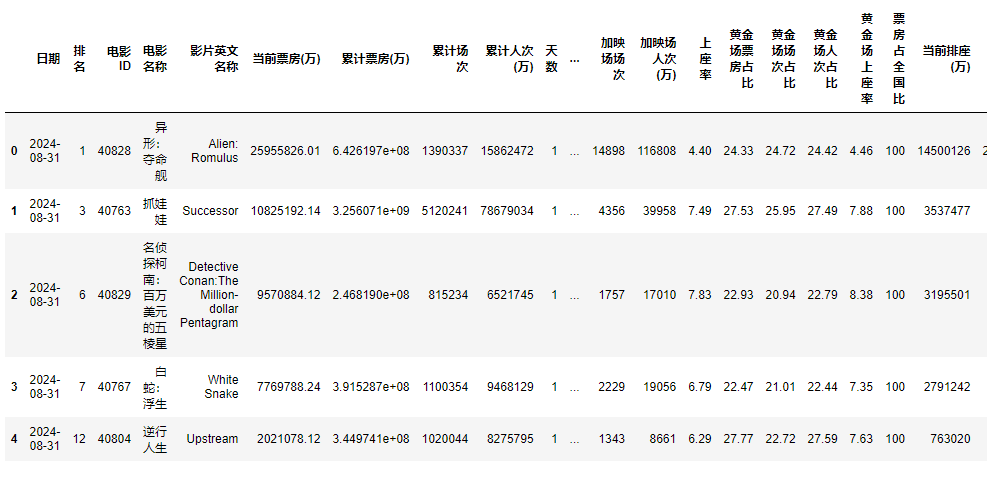The image size is (987, 477).
Task: Click the 加映场人次(万) column header
Action: 658,59
